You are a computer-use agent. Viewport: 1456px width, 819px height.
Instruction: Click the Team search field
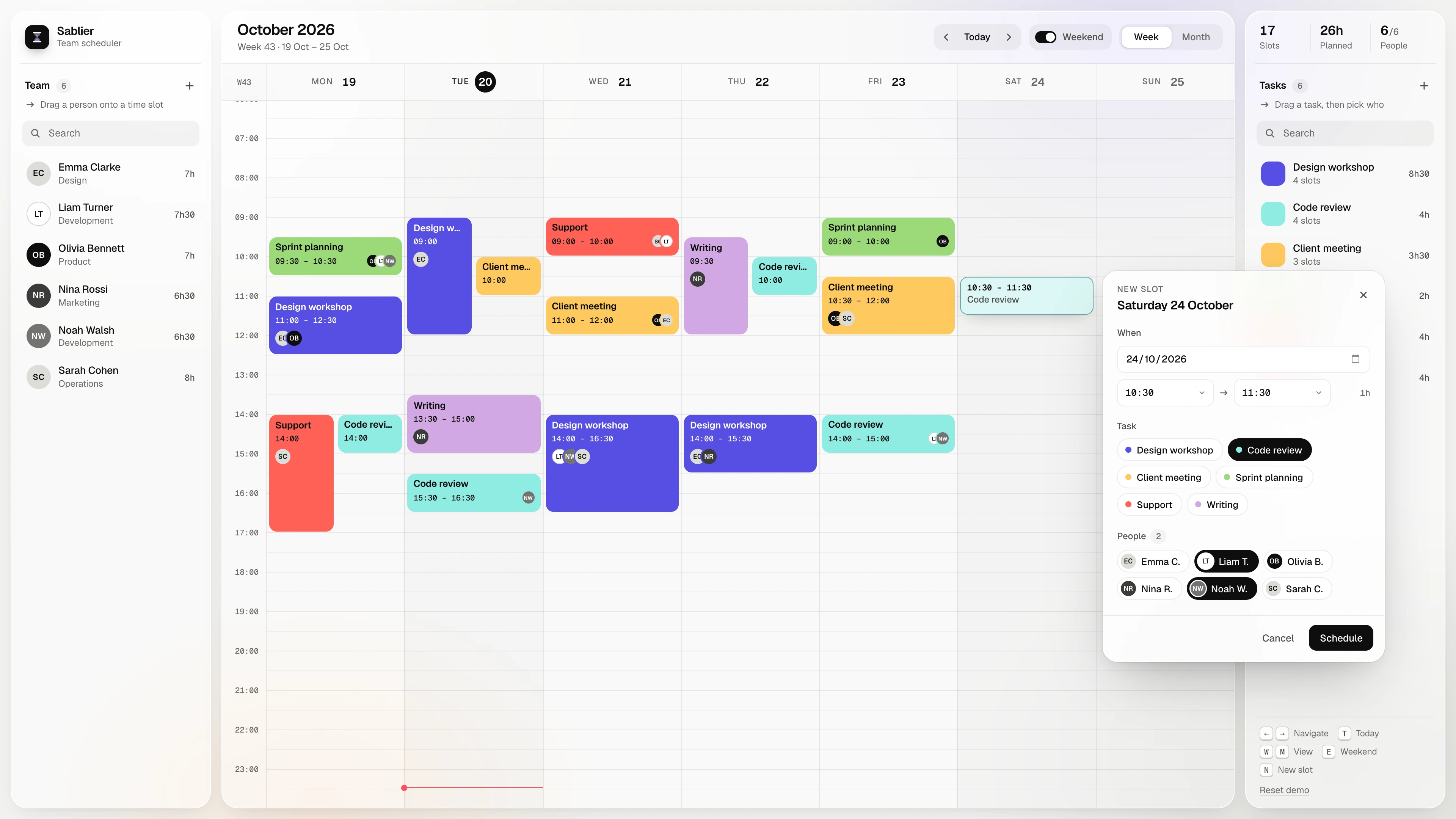(x=111, y=133)
